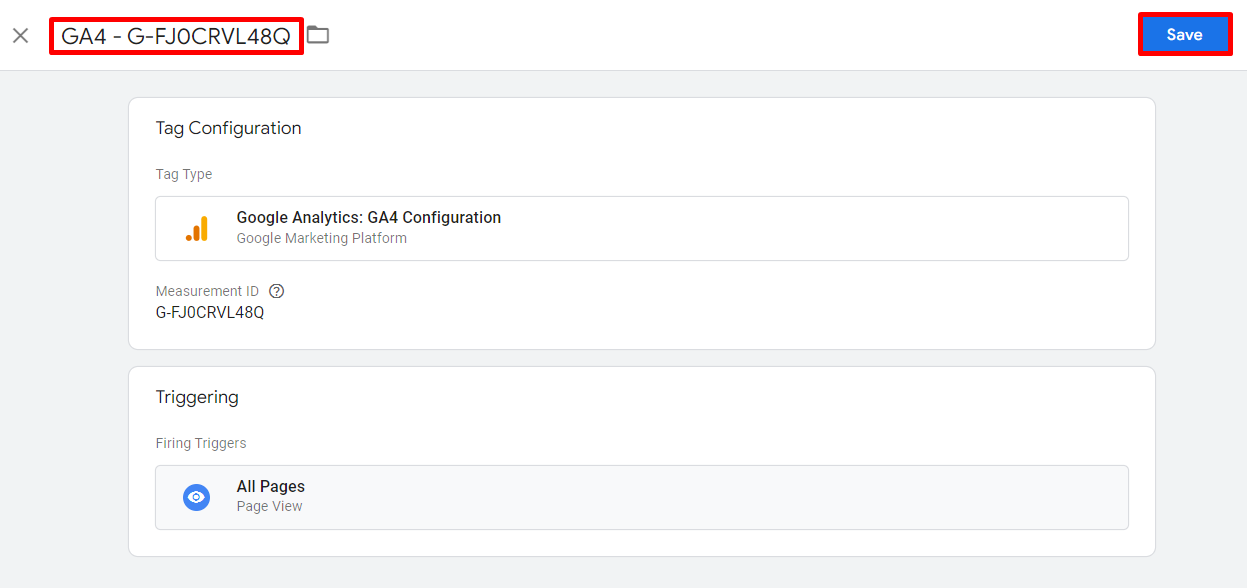The image size is (1247, 588).
Task: Select the Google Analytics logo in tag card
Action: [198, 228]
